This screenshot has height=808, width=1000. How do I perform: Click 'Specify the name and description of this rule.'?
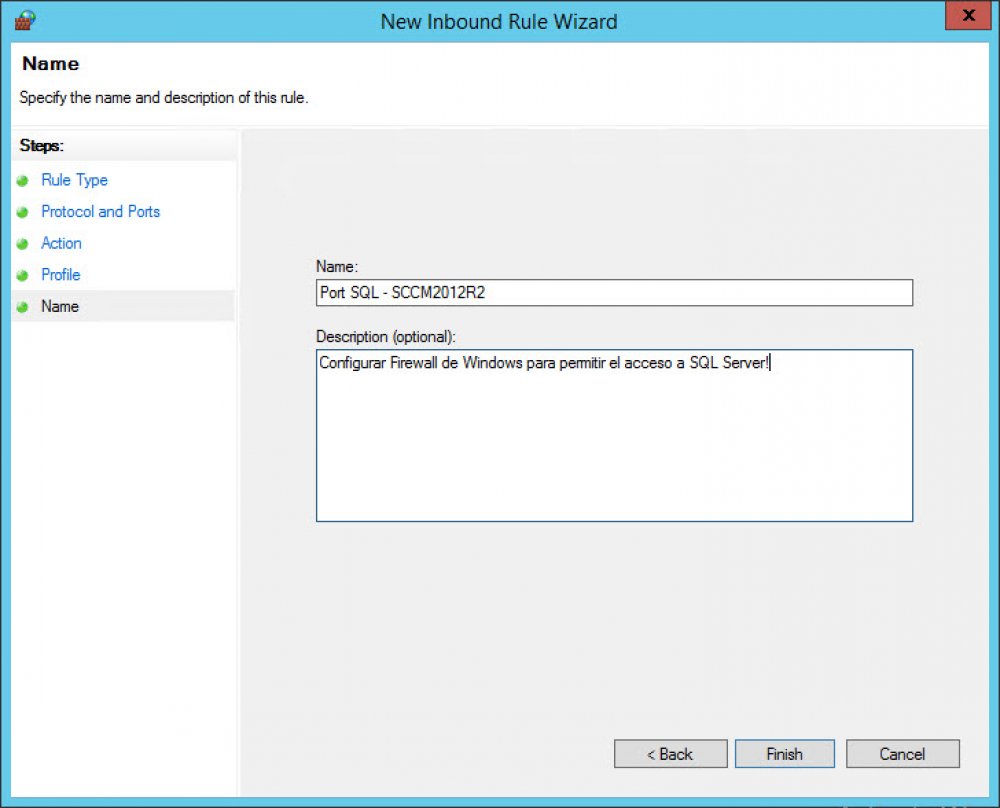coord(164,98)
